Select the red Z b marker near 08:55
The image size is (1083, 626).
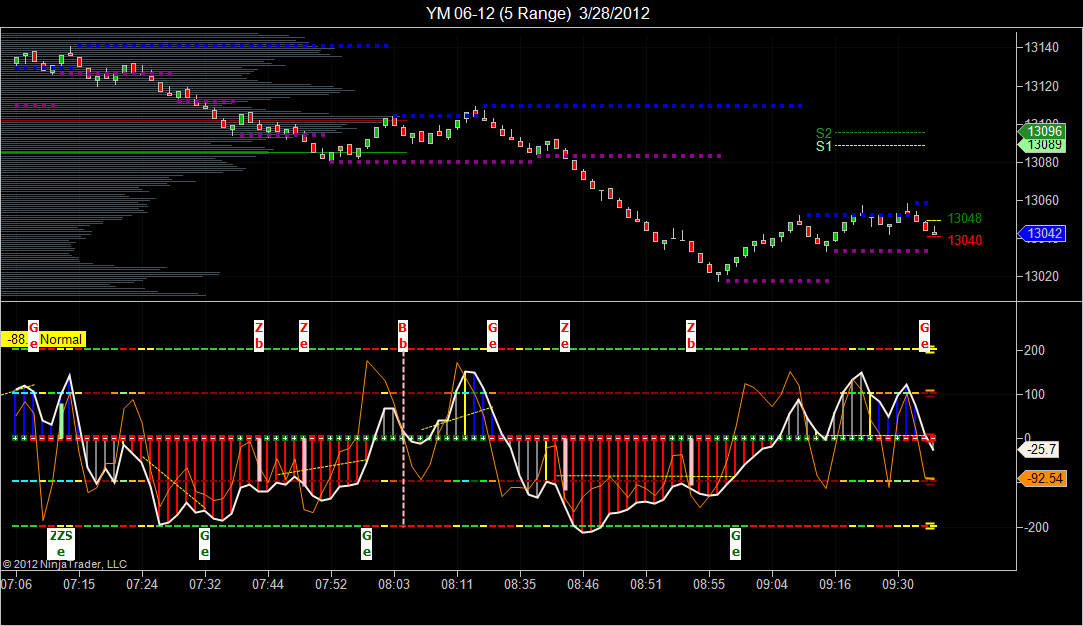click(x=691, y=336)
